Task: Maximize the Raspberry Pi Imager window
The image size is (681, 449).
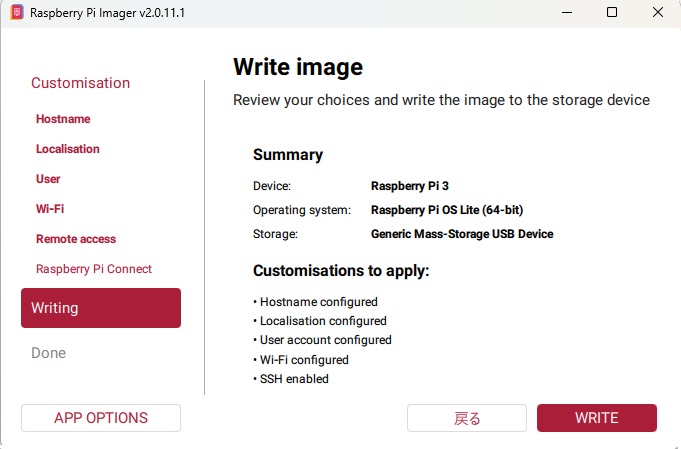Action: 612,12
